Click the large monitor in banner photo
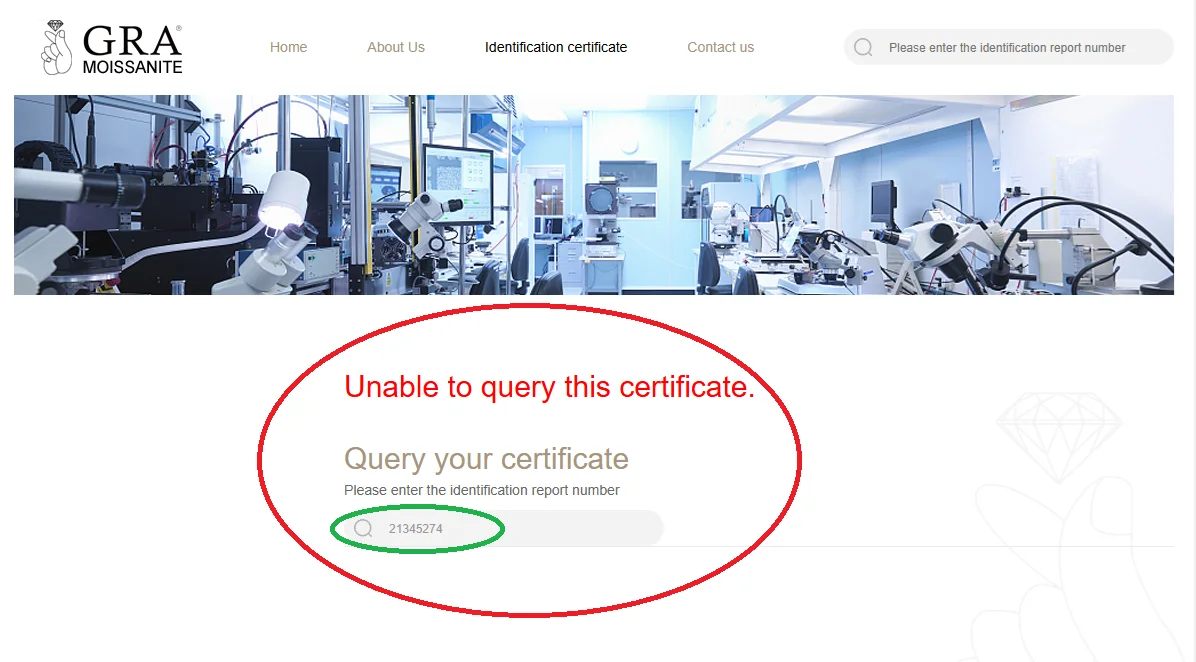Screen dimensions: 1196x662 pos(457,183)
